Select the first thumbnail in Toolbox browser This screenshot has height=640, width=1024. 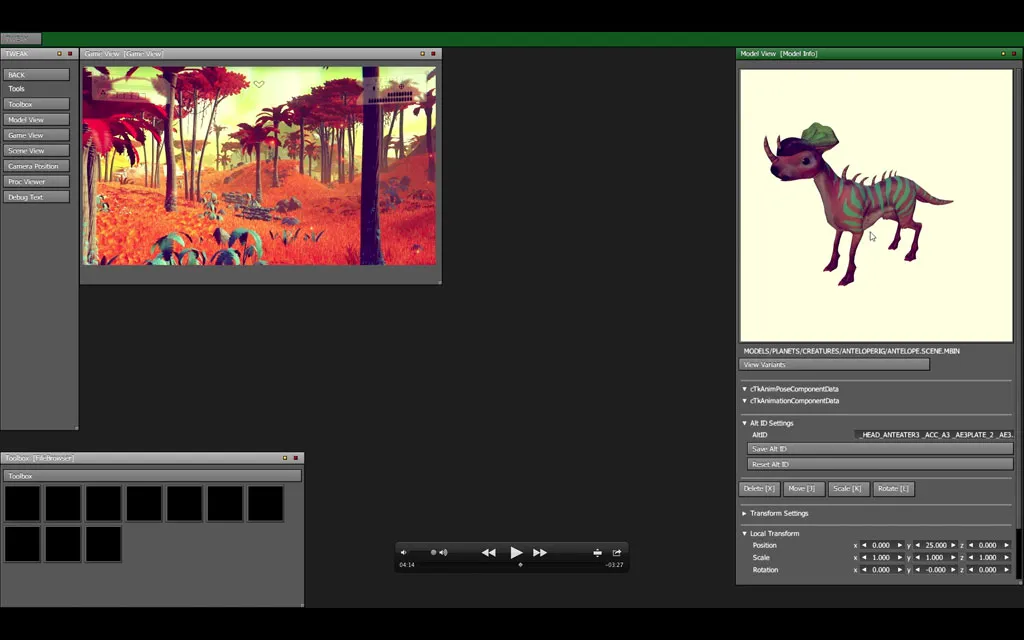click(x=22, y=503)
